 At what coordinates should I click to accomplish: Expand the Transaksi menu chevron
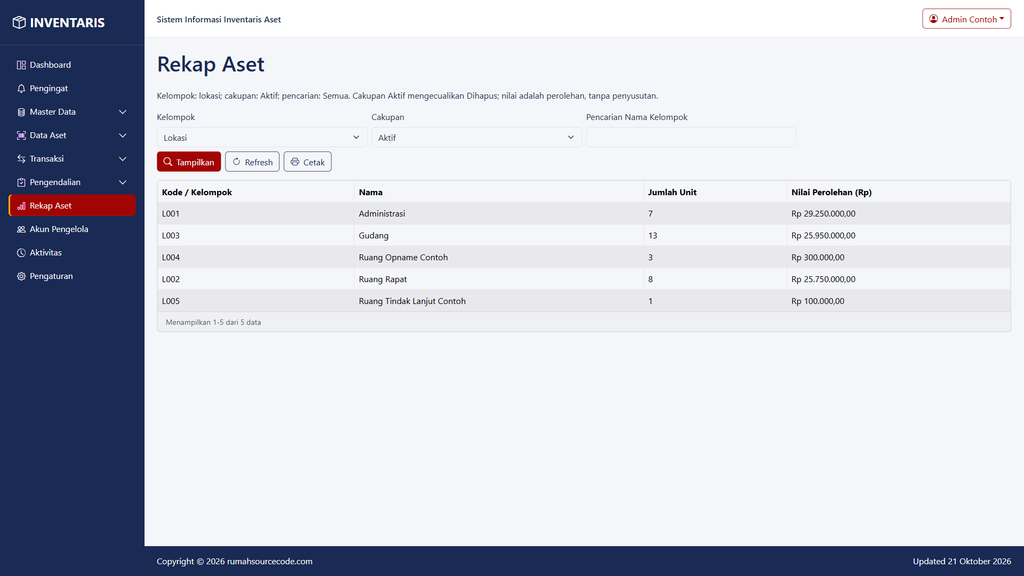click(x=122, y=159)
